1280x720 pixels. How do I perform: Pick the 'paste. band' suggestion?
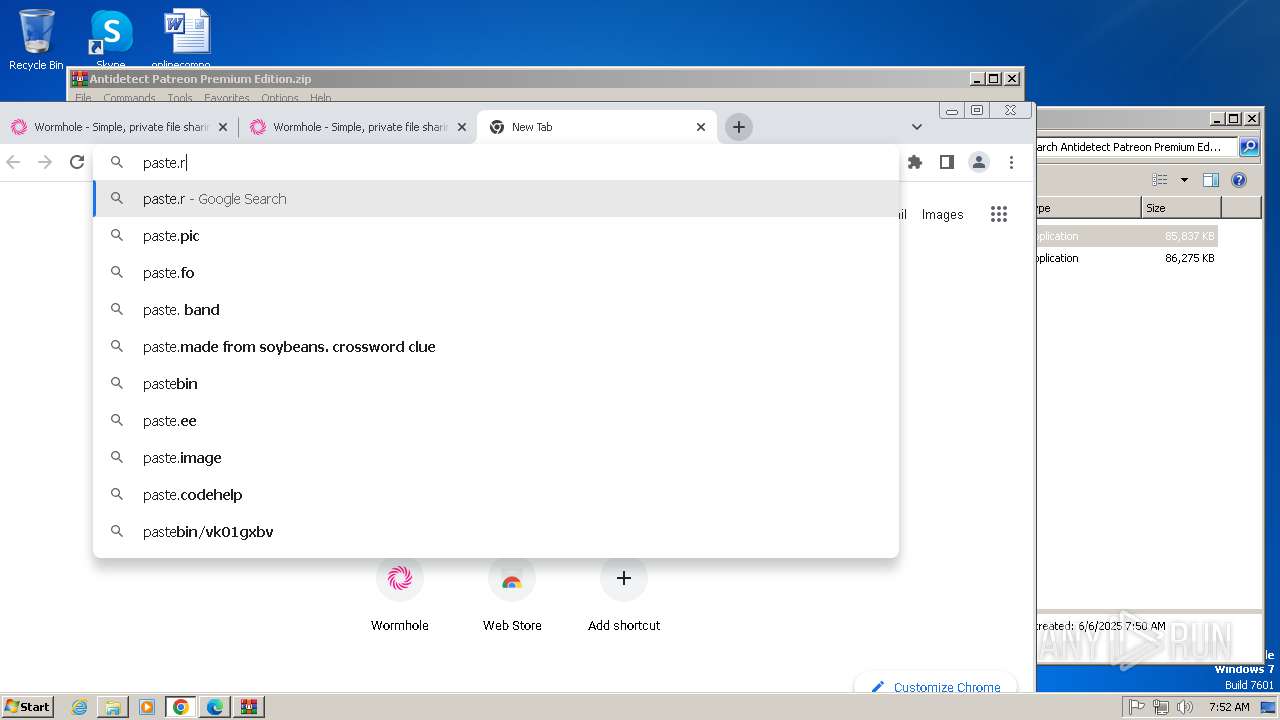[495, 310]
